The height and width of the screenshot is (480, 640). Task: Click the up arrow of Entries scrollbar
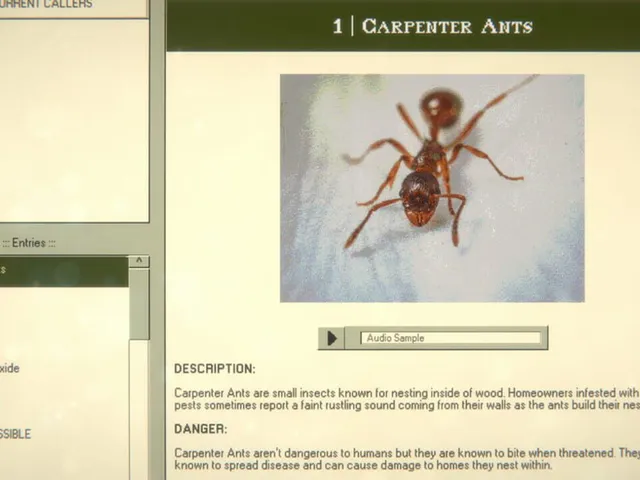pos(139,261)
